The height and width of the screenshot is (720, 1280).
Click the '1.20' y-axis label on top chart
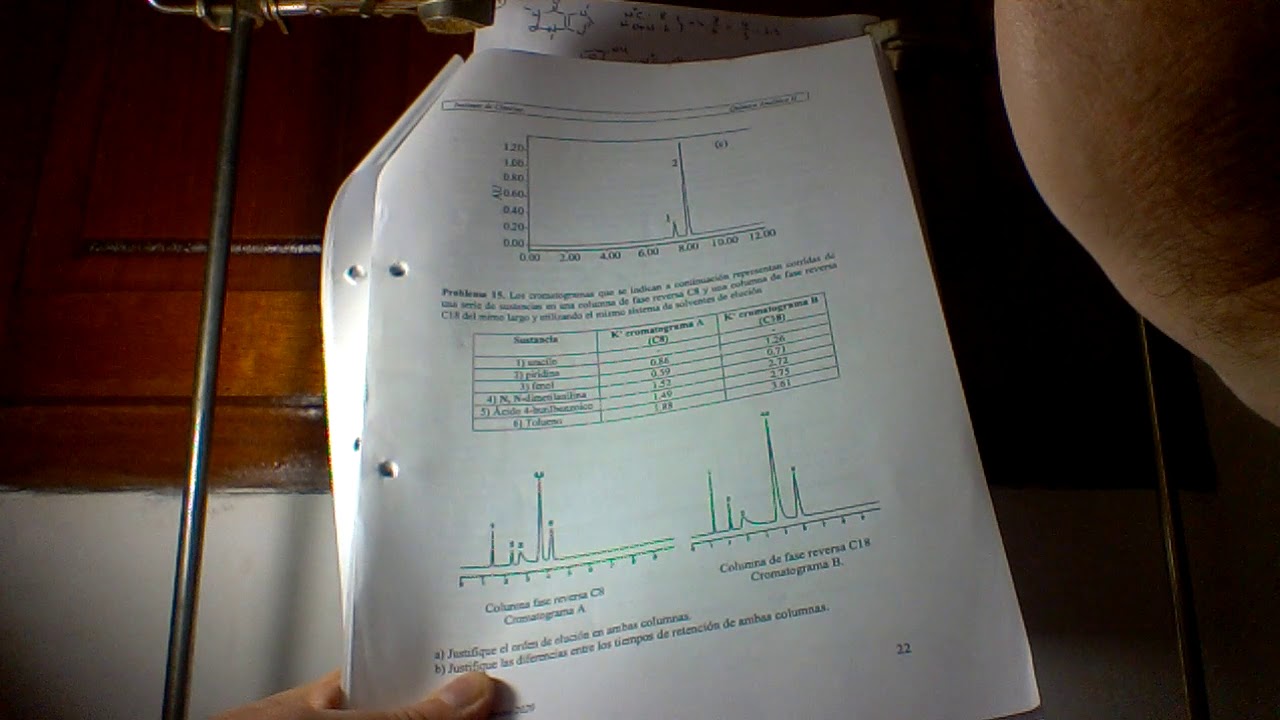click(514, 147)
